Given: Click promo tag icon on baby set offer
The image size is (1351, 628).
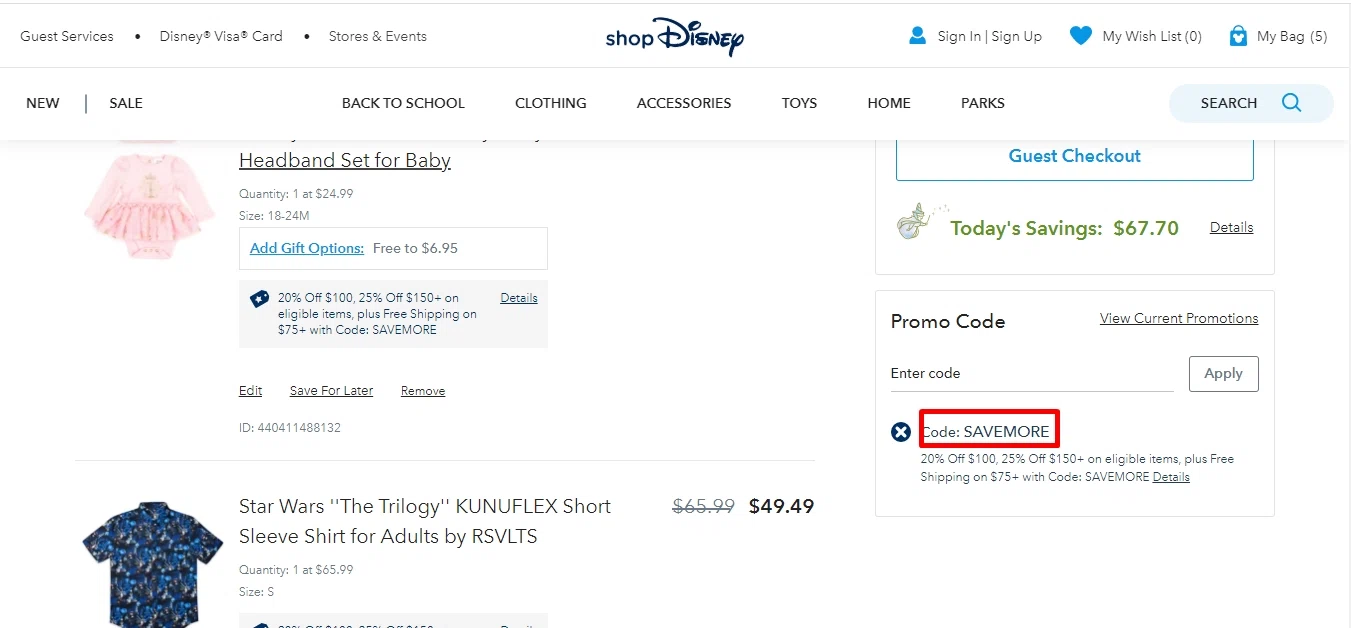Looking at the screenshot, I should pos(260,298).
